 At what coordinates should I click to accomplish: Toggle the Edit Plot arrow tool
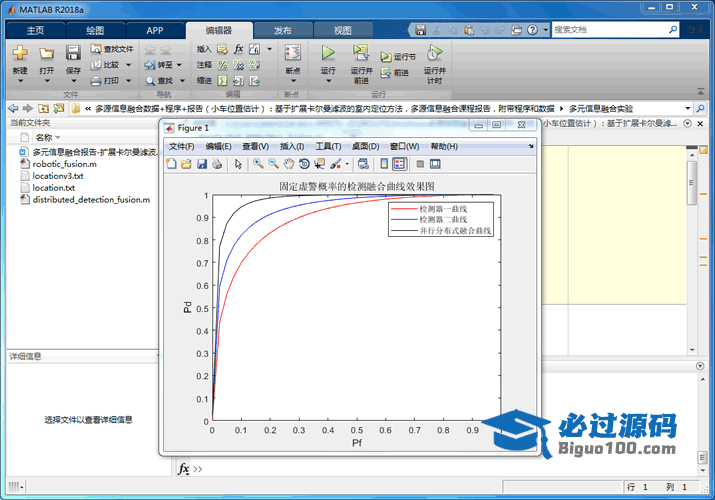click(239, 164)
